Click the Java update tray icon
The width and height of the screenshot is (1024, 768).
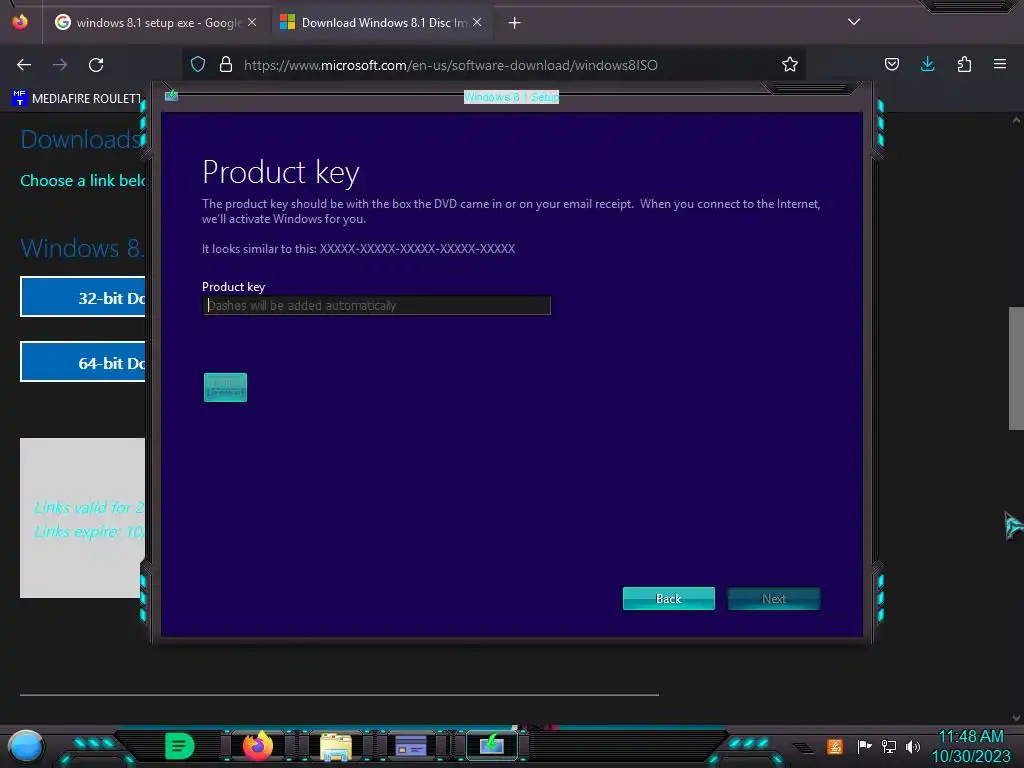(835, 746)
